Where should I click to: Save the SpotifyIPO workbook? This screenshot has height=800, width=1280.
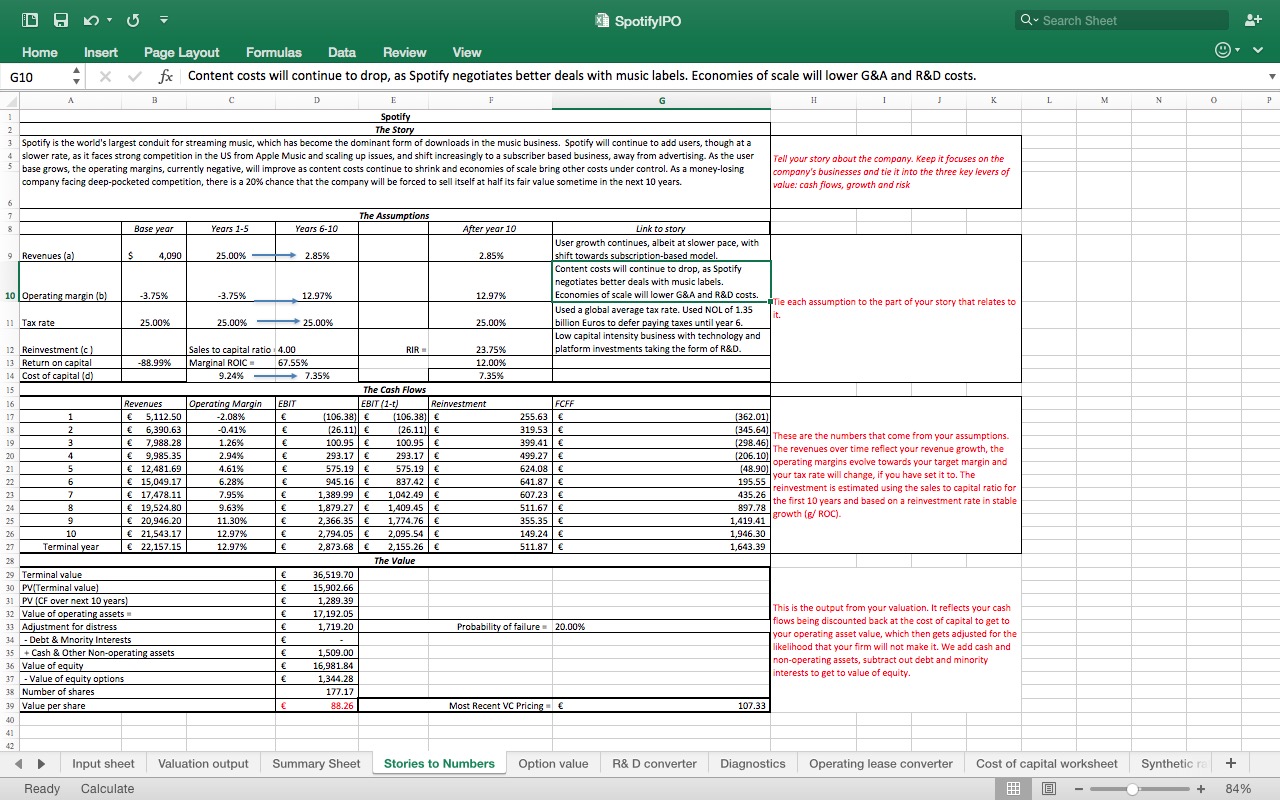point(58,20)
